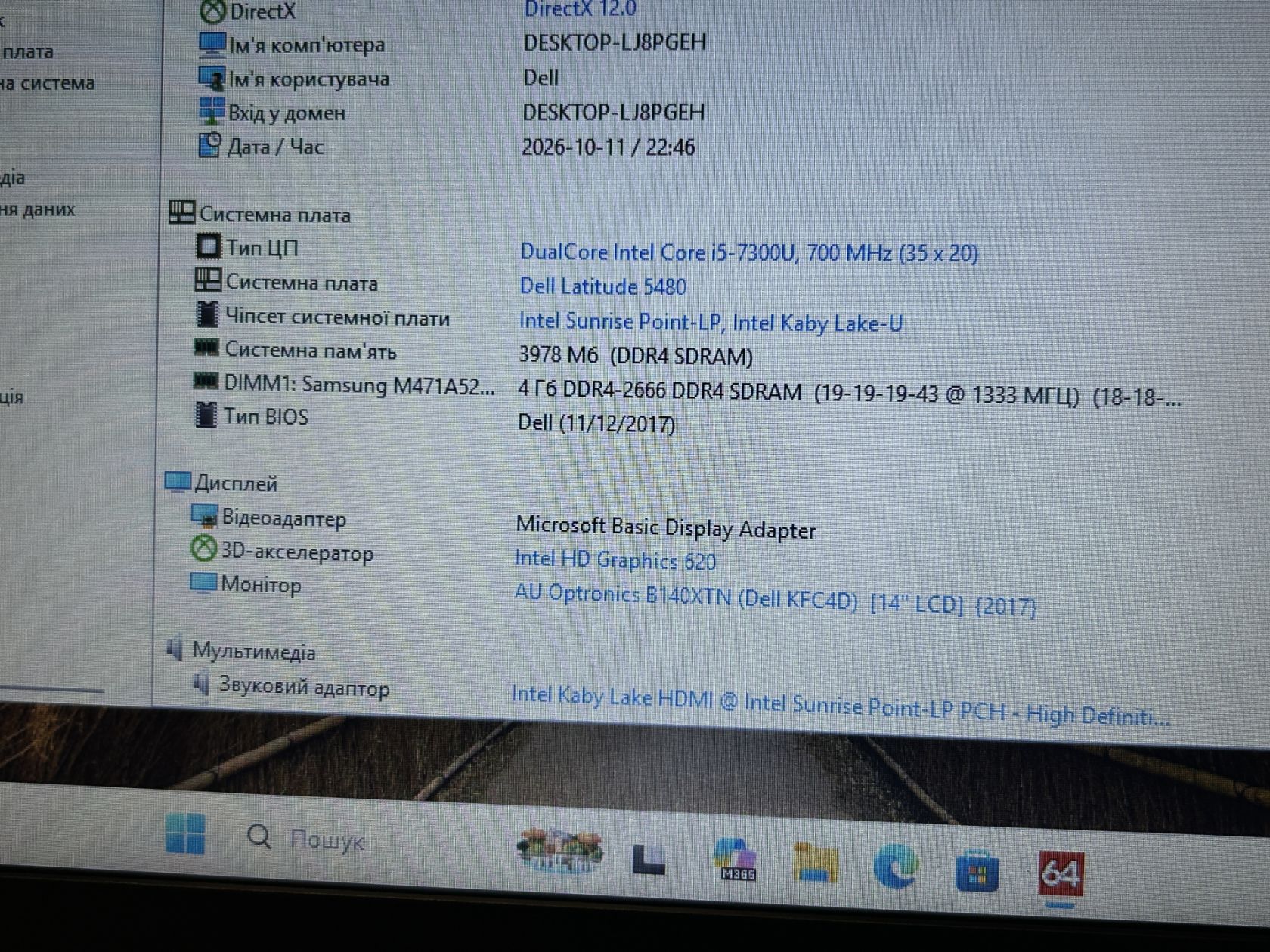Image resolution: width=1270 pixels, height=952 pixels.
Task: Click the DIMM1 Samsung module icon
Action: coord(205,382)
